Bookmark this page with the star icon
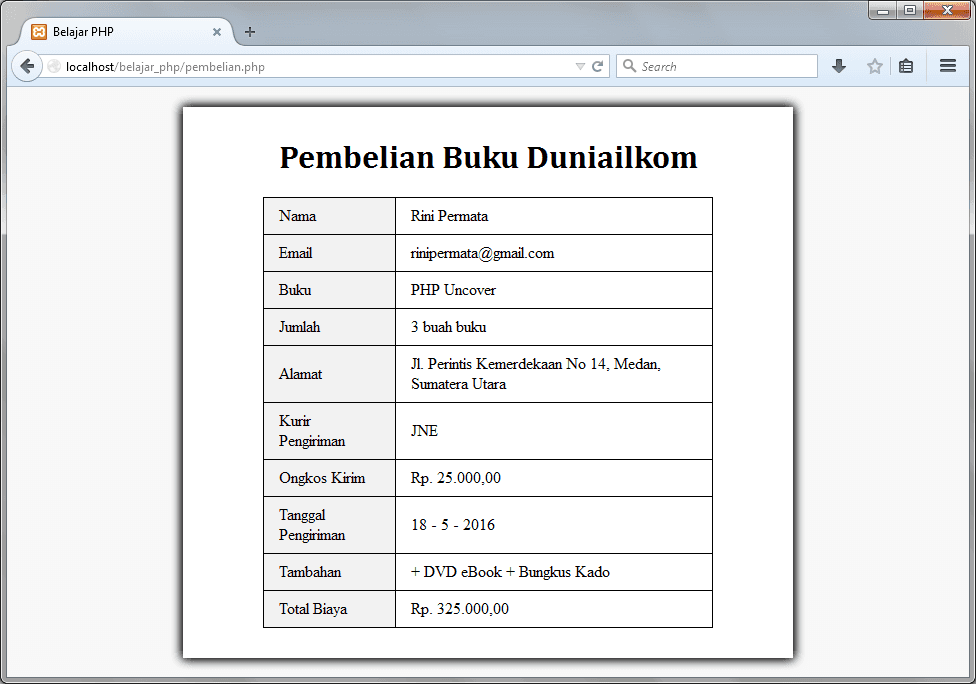Image resolution: width=976 pixels, height=684 pixels. pos(875,66)
